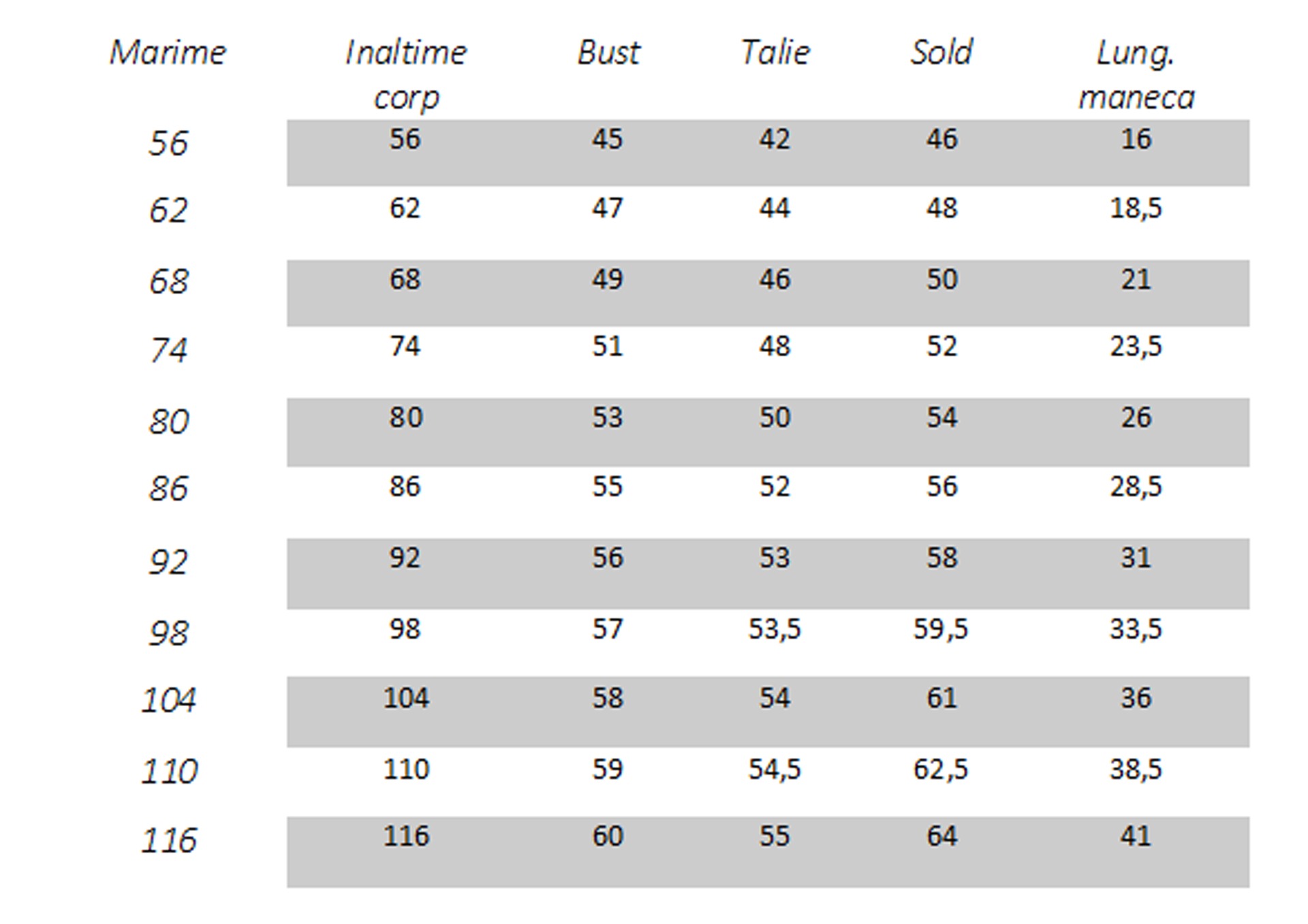Click the Marime column header
1308x924 pixels.
click(168, 52)
